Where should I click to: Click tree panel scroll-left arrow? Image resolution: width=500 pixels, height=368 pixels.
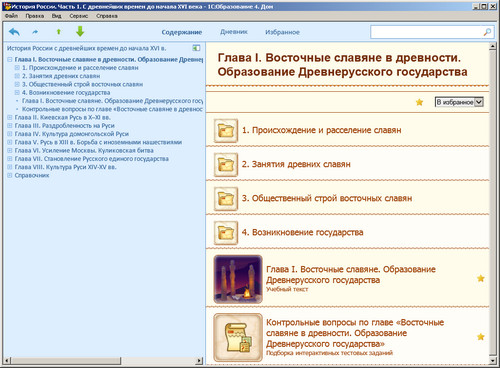click(7, 360)
